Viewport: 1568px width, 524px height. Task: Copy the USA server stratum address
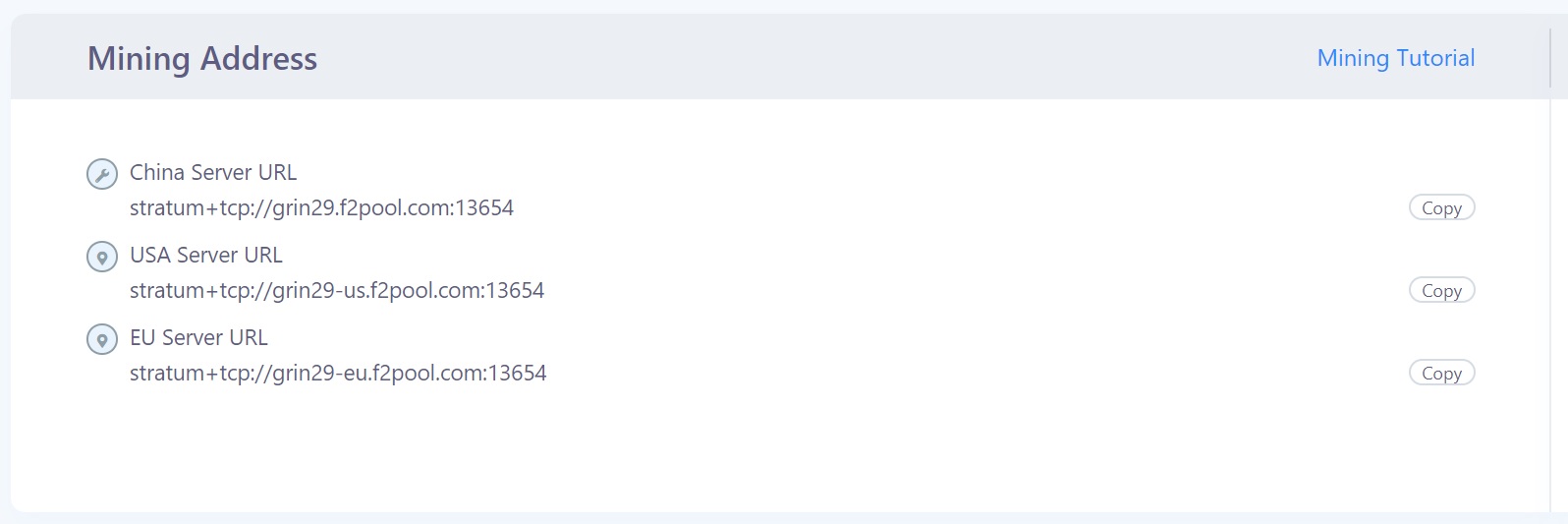point(1441,290)
